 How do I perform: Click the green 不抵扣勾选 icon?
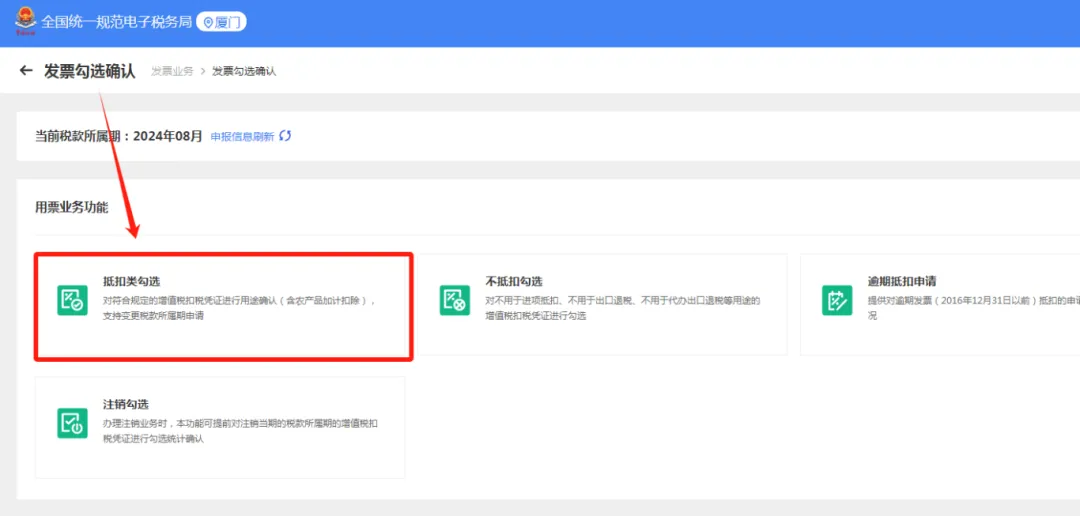[x=455, y=300]
